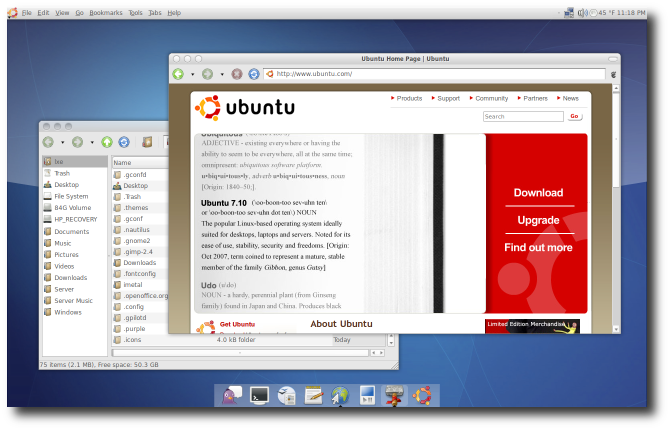Select the .nautilus folder row
Image resolution: width=670 pixels, height=430 pixels.
[140, 230]
